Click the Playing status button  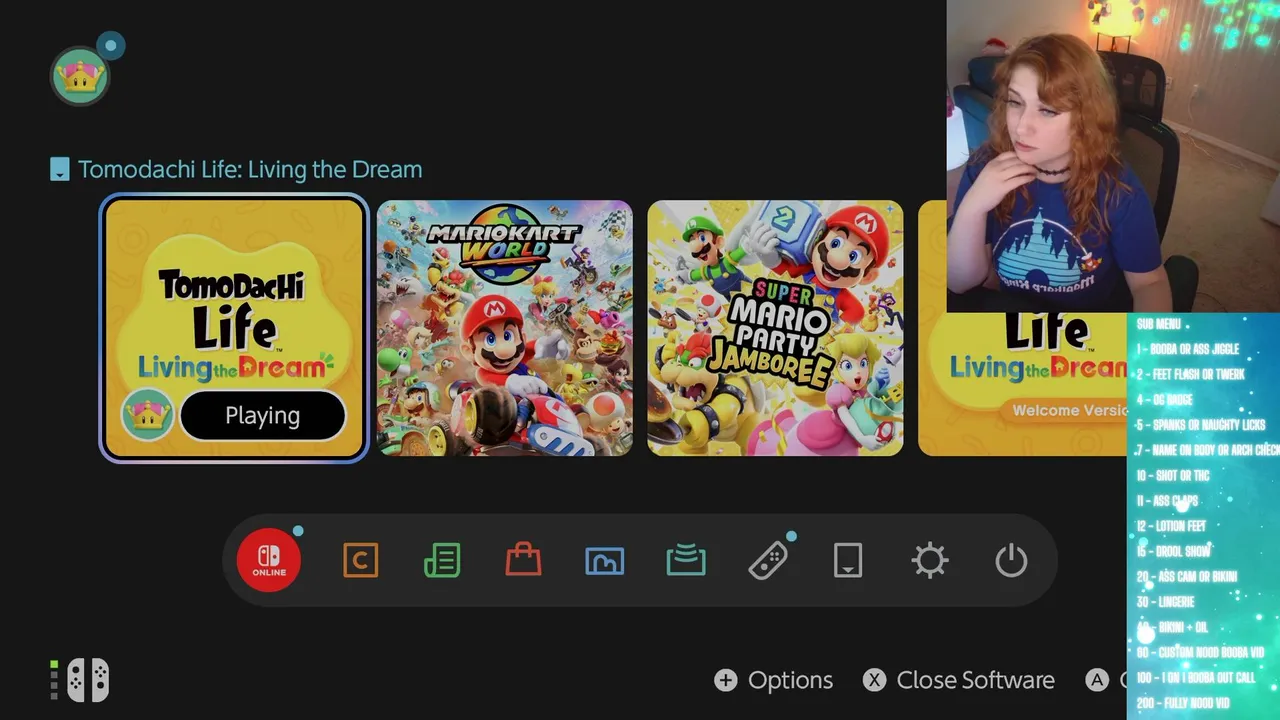pyautogui.click(x=263, y=416)
